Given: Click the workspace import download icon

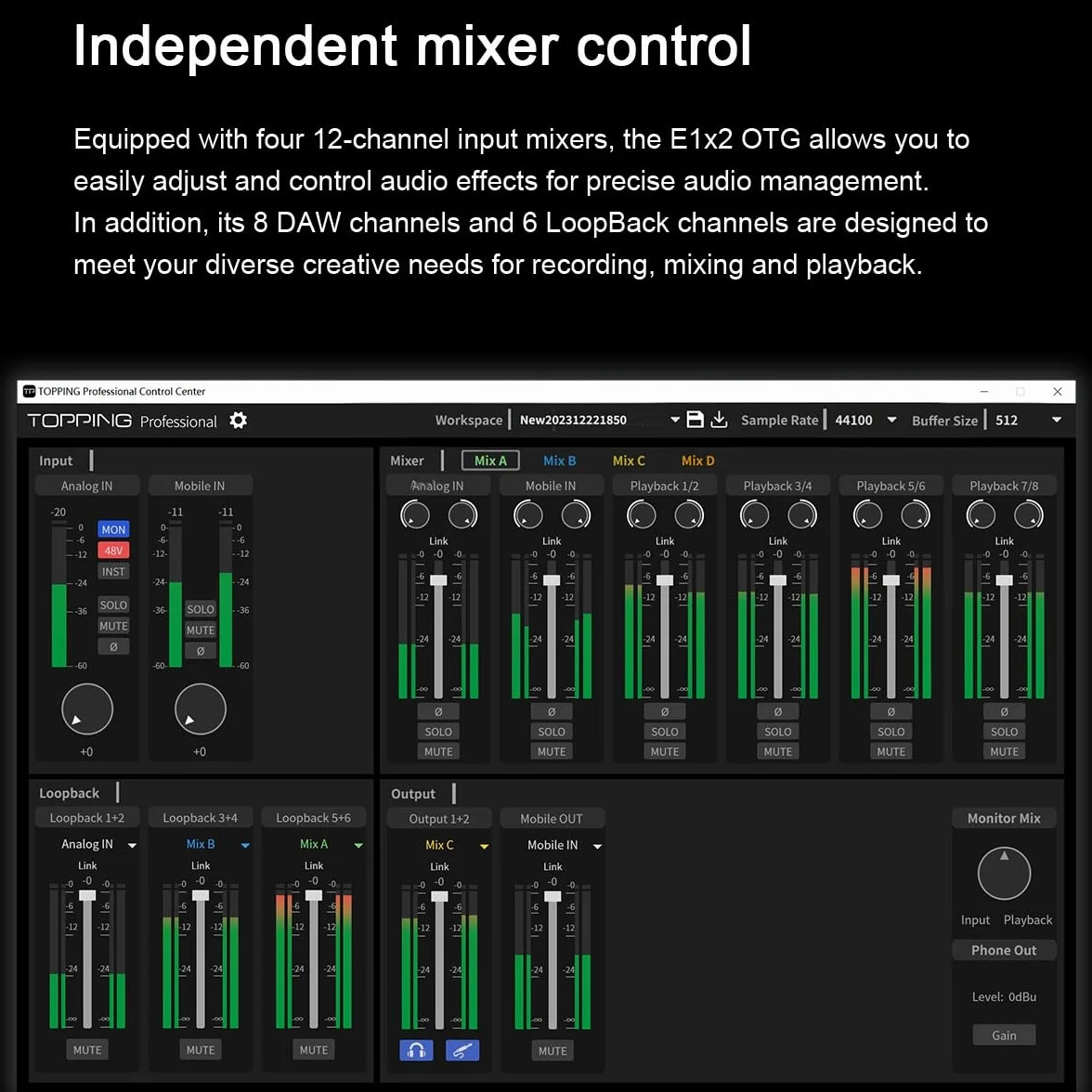Looking at the screenshot, I should 720,420.
